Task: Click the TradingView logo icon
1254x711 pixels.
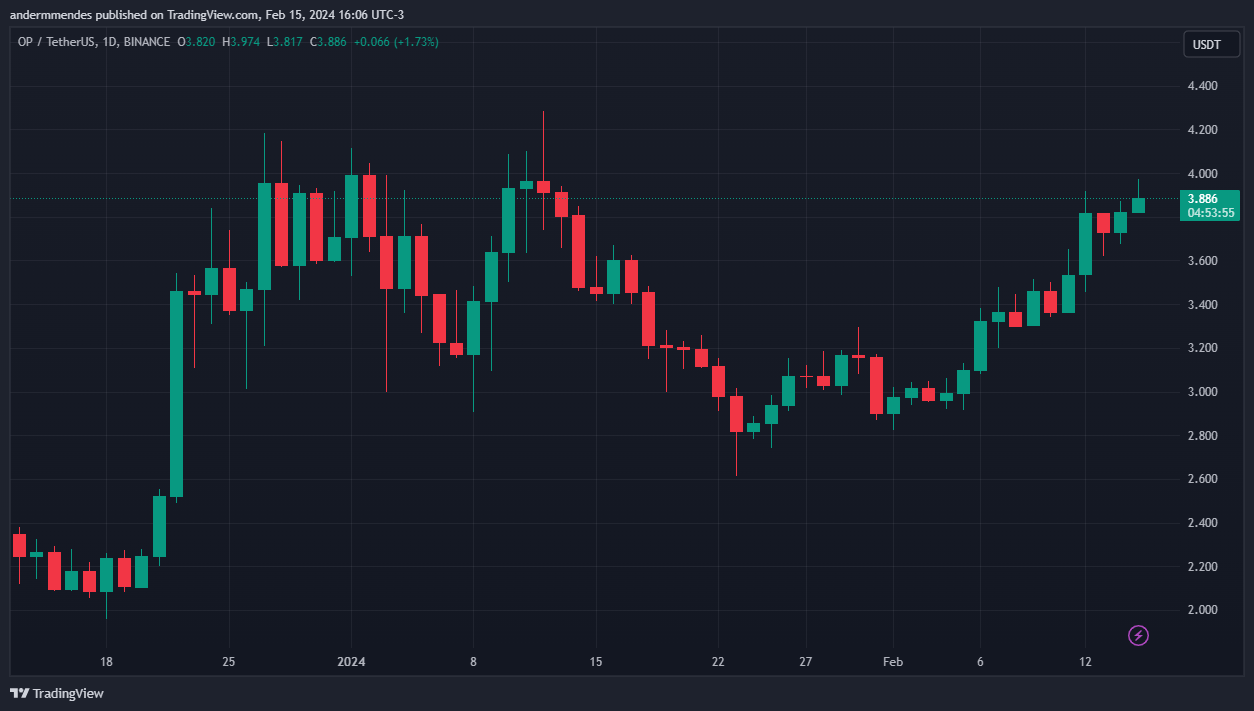Action: (19, 693)
